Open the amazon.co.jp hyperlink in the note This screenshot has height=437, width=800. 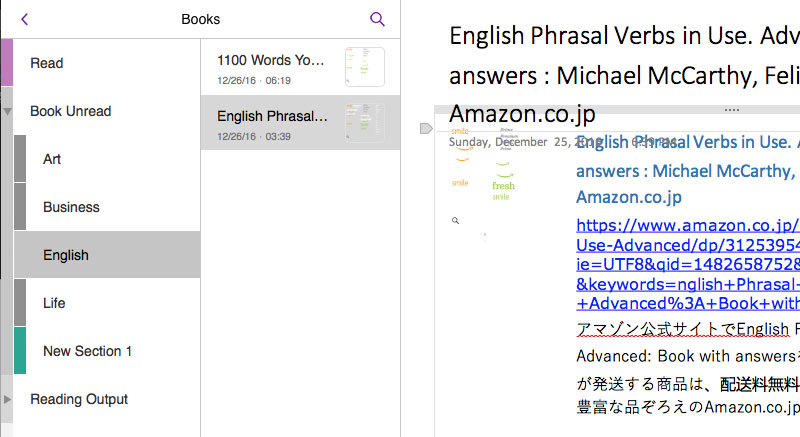point(688,264)
